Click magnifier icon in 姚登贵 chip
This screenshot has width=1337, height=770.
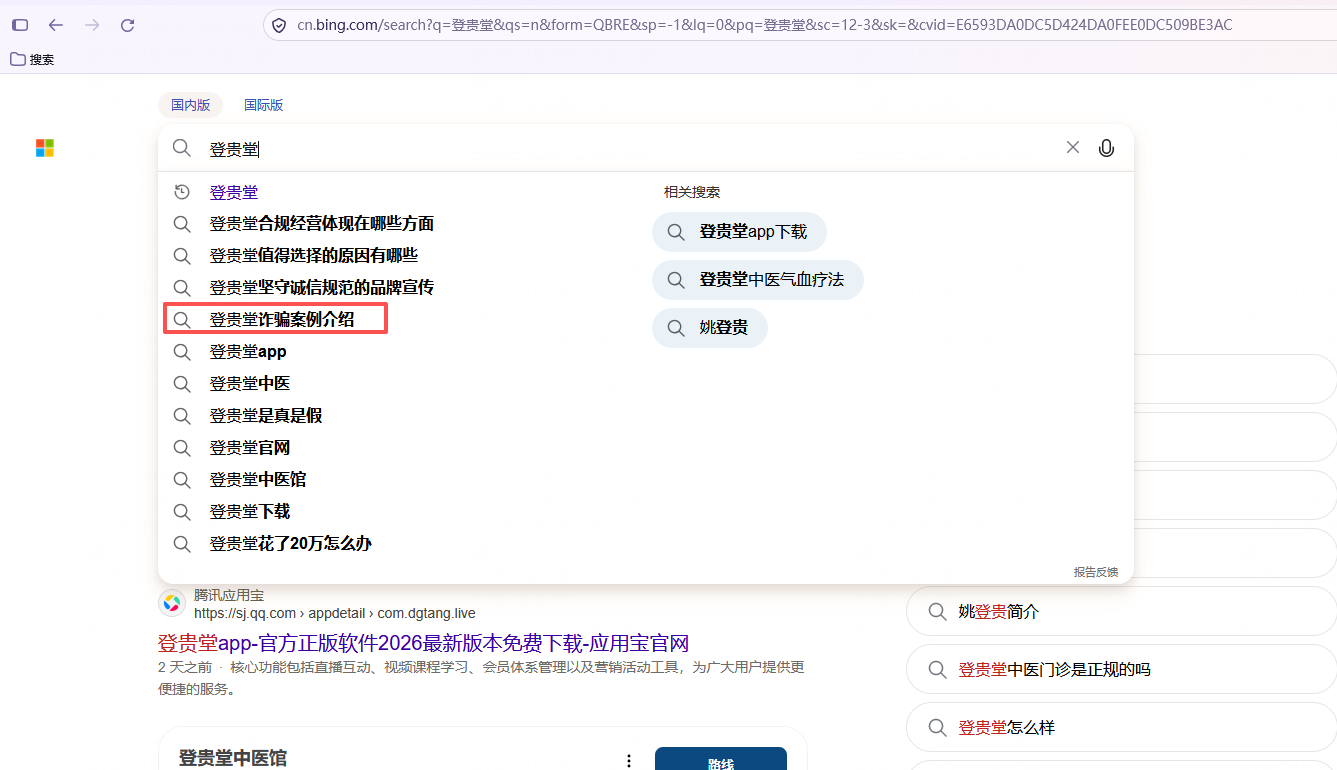tap(677, 328)
